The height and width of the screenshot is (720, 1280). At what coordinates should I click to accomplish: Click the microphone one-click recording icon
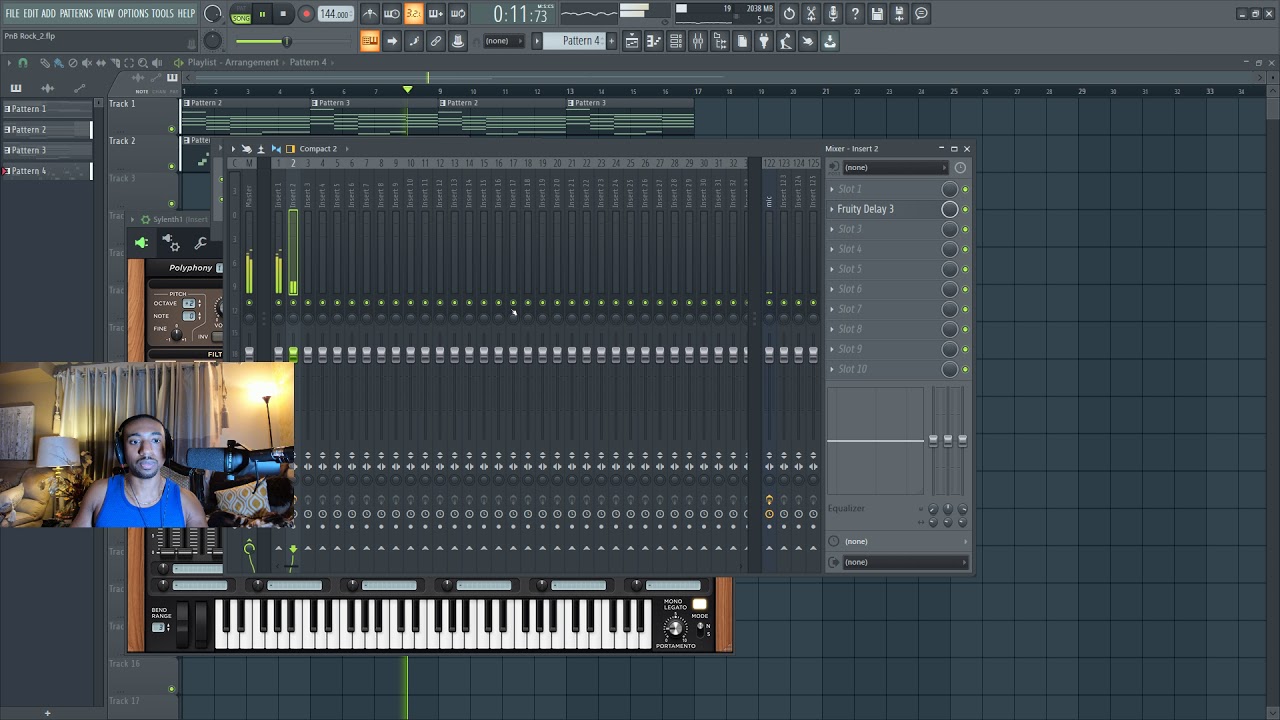click(833, 14)
